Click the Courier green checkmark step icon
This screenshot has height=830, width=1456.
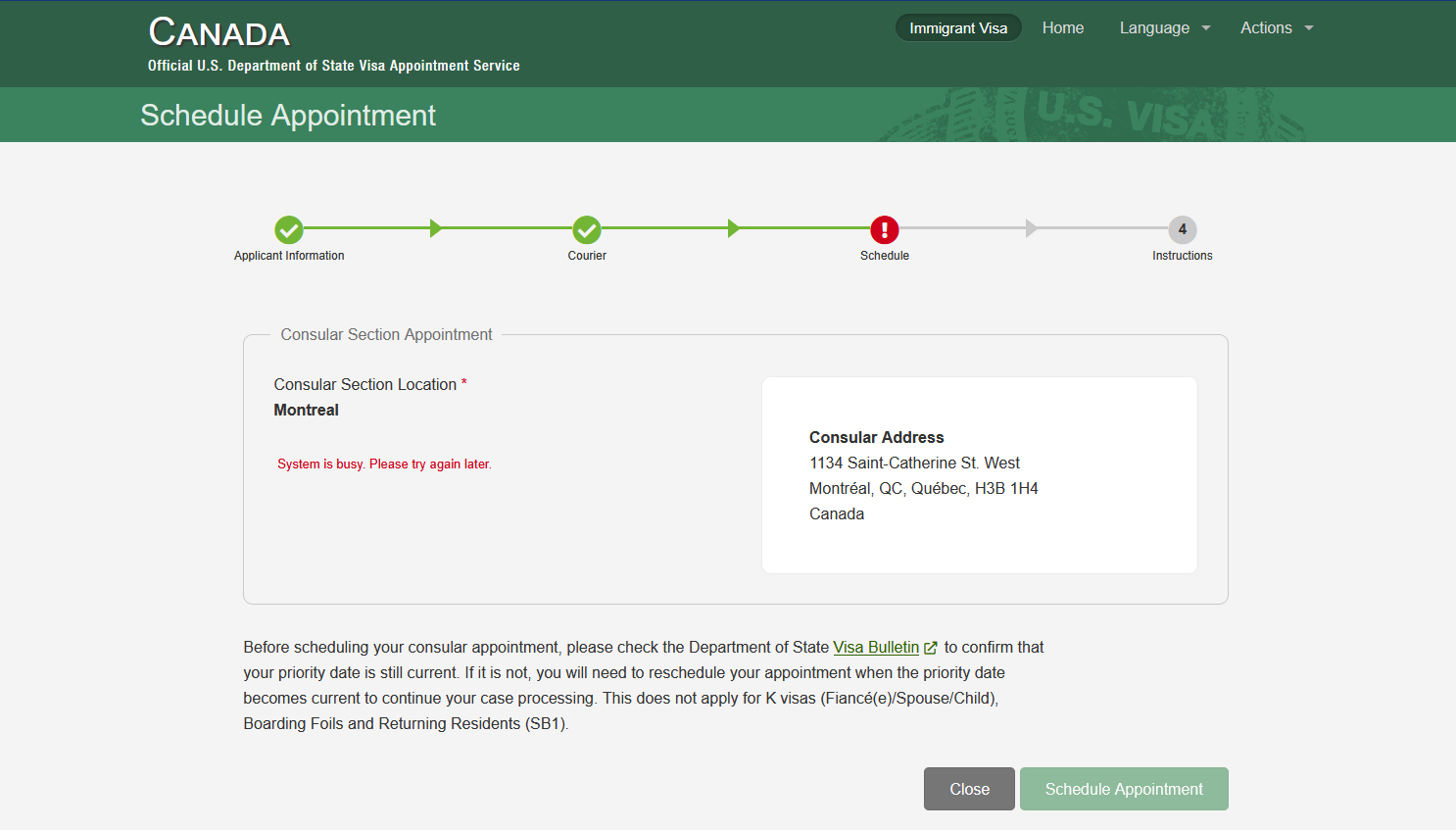pyautogui.click(x=587, y=229)
